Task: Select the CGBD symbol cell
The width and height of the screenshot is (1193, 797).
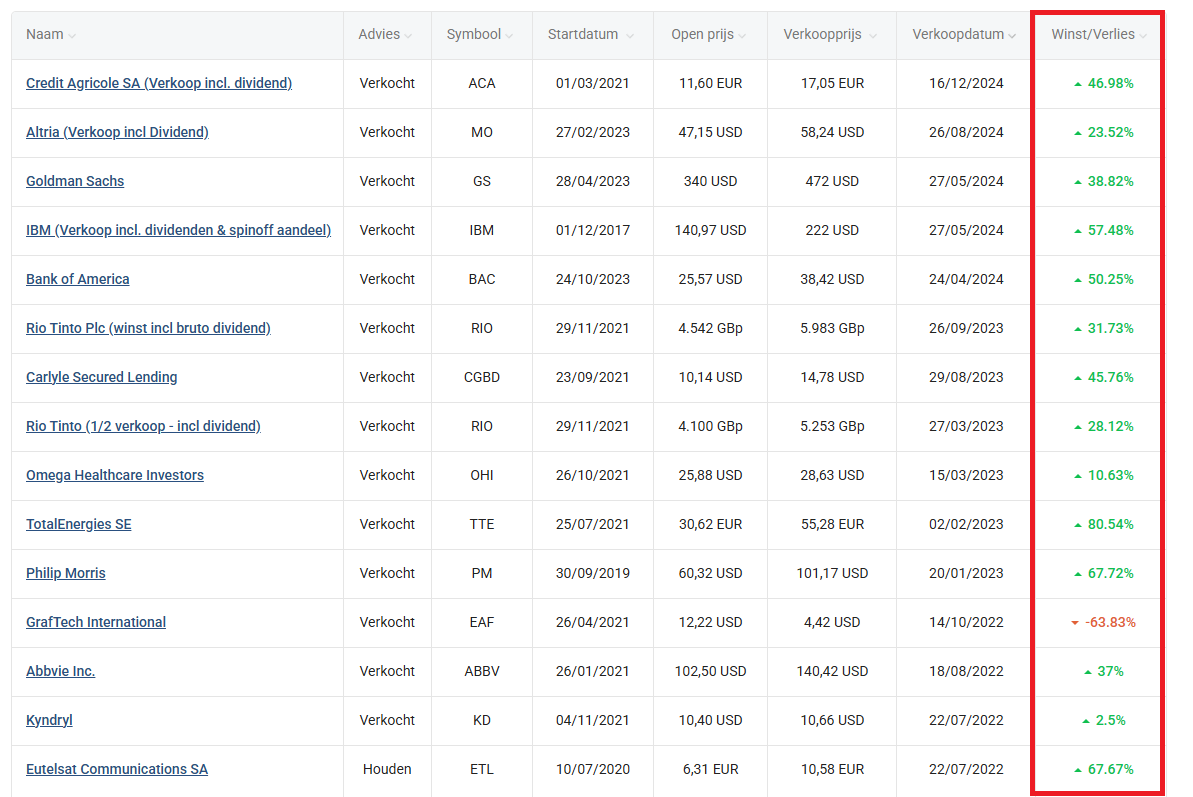Action: click(482, 377)
